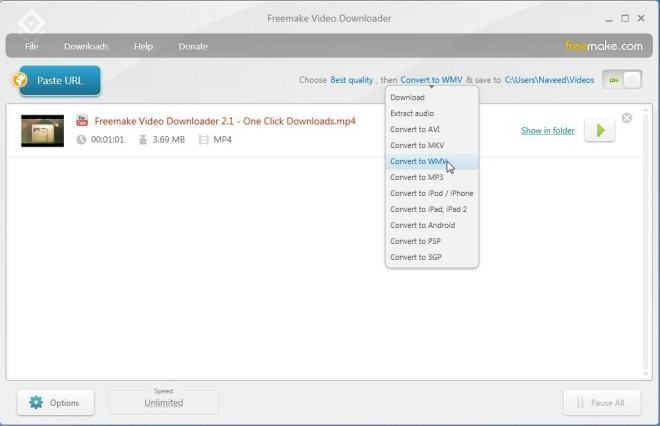660x426 pixels.
Task: Click the Freemake diamond logo icon
Action: click(x=31, y=23)
